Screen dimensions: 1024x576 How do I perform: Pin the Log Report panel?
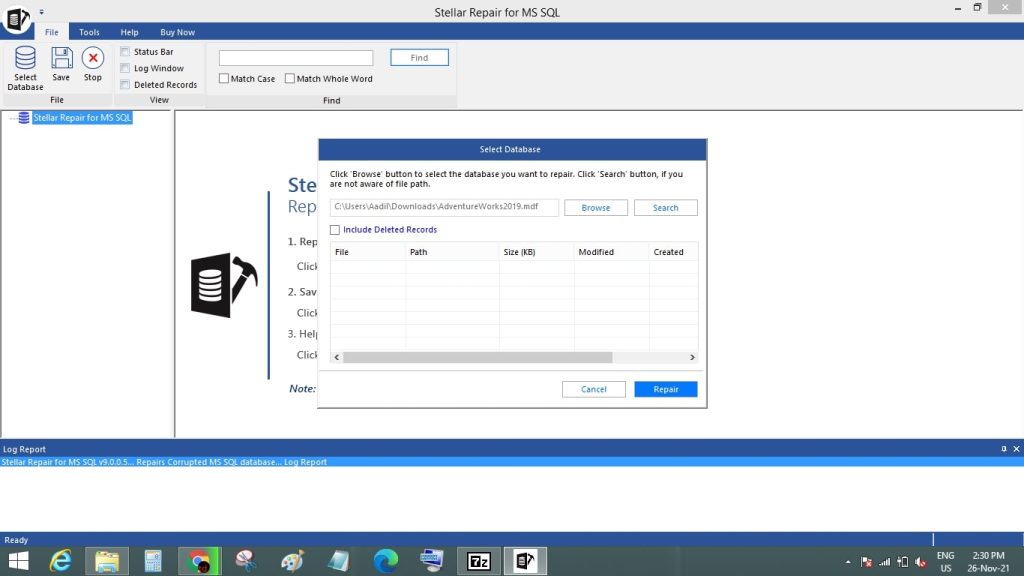[1004, 449]
